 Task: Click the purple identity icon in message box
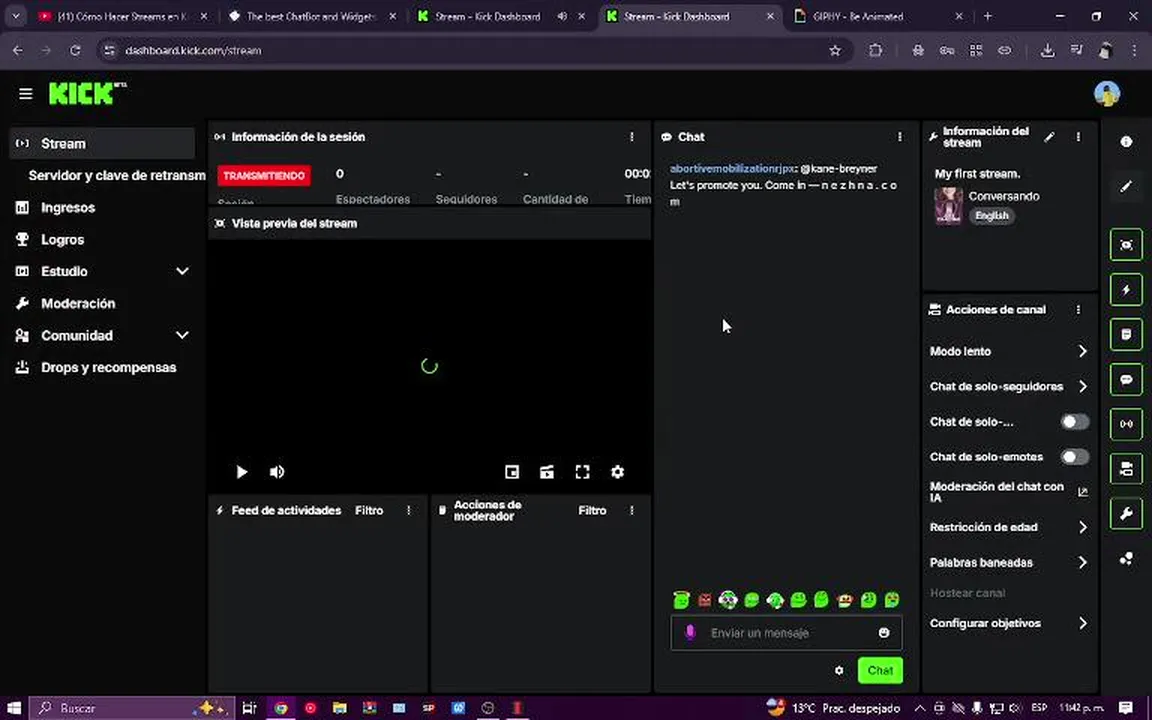point(690,633)
